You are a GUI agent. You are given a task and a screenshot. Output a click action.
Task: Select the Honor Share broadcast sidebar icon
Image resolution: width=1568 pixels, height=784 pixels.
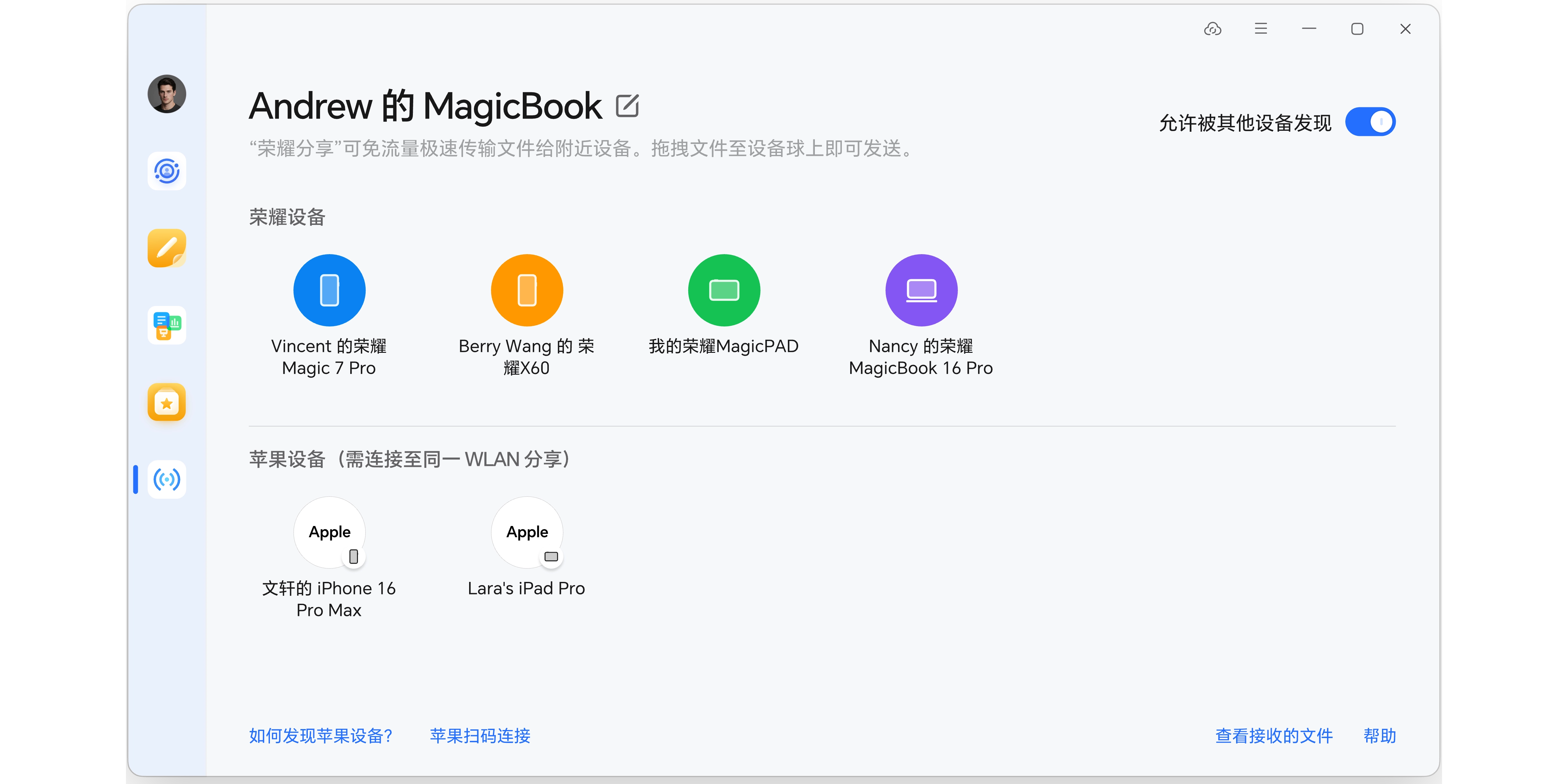click(x=166, y=480)
